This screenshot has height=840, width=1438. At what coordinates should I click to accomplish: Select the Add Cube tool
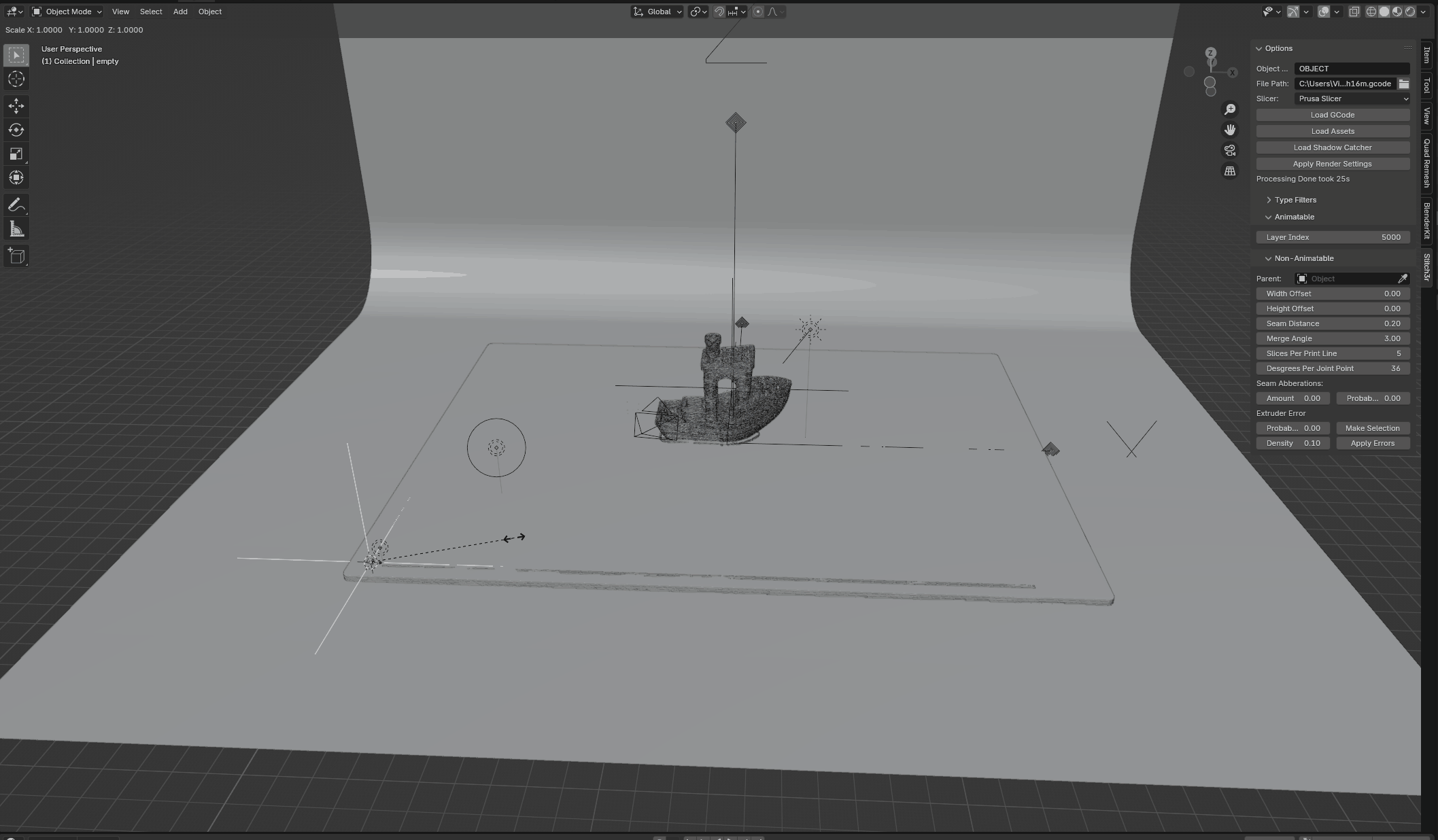point(16,256)
